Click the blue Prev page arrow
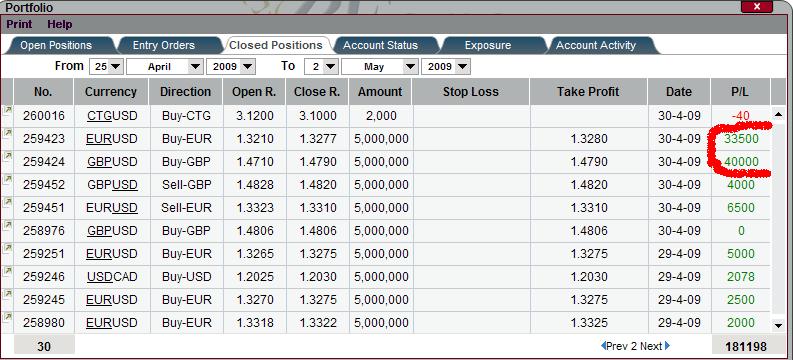This screenshot has width=793, height=360. (x=603, y=346)
